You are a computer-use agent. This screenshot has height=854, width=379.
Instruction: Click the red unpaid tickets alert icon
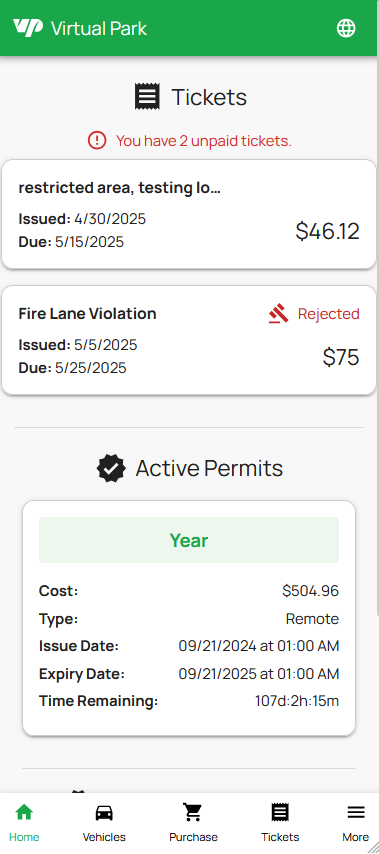point(97,141)
